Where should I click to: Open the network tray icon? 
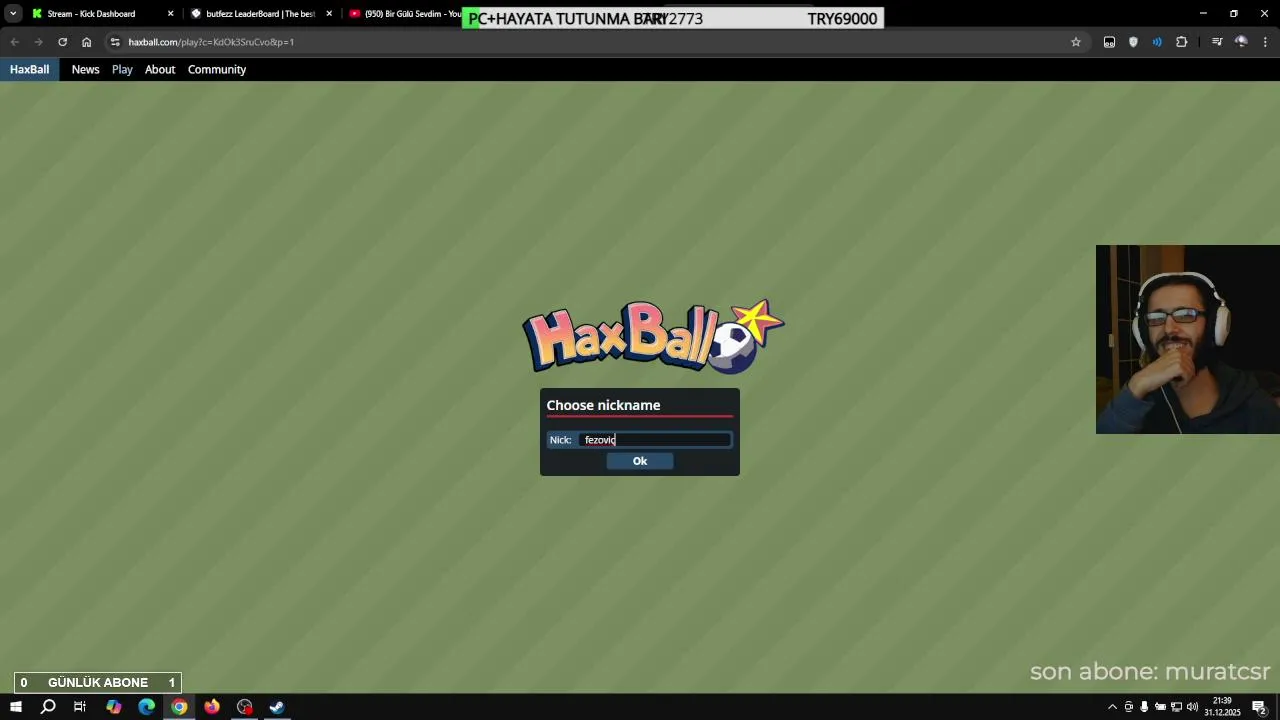[x=1176, y=707]
